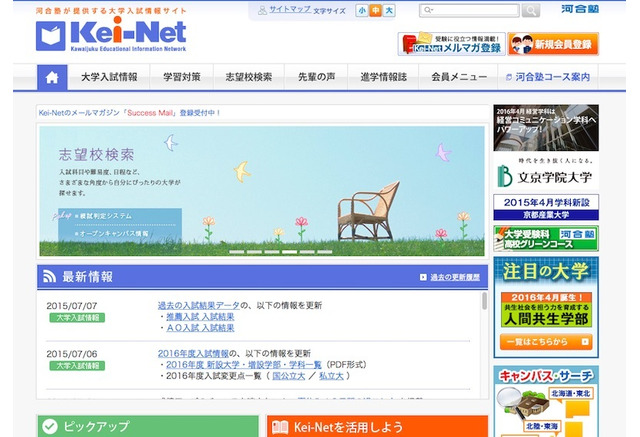Open the 過去の入試結果データ link
This screenshot has width=640, height=437.
pos(199,305)
